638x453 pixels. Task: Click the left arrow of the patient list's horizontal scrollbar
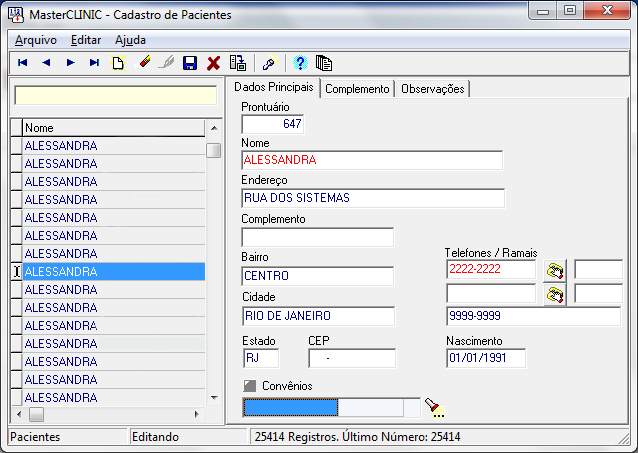tap(19, 414)
